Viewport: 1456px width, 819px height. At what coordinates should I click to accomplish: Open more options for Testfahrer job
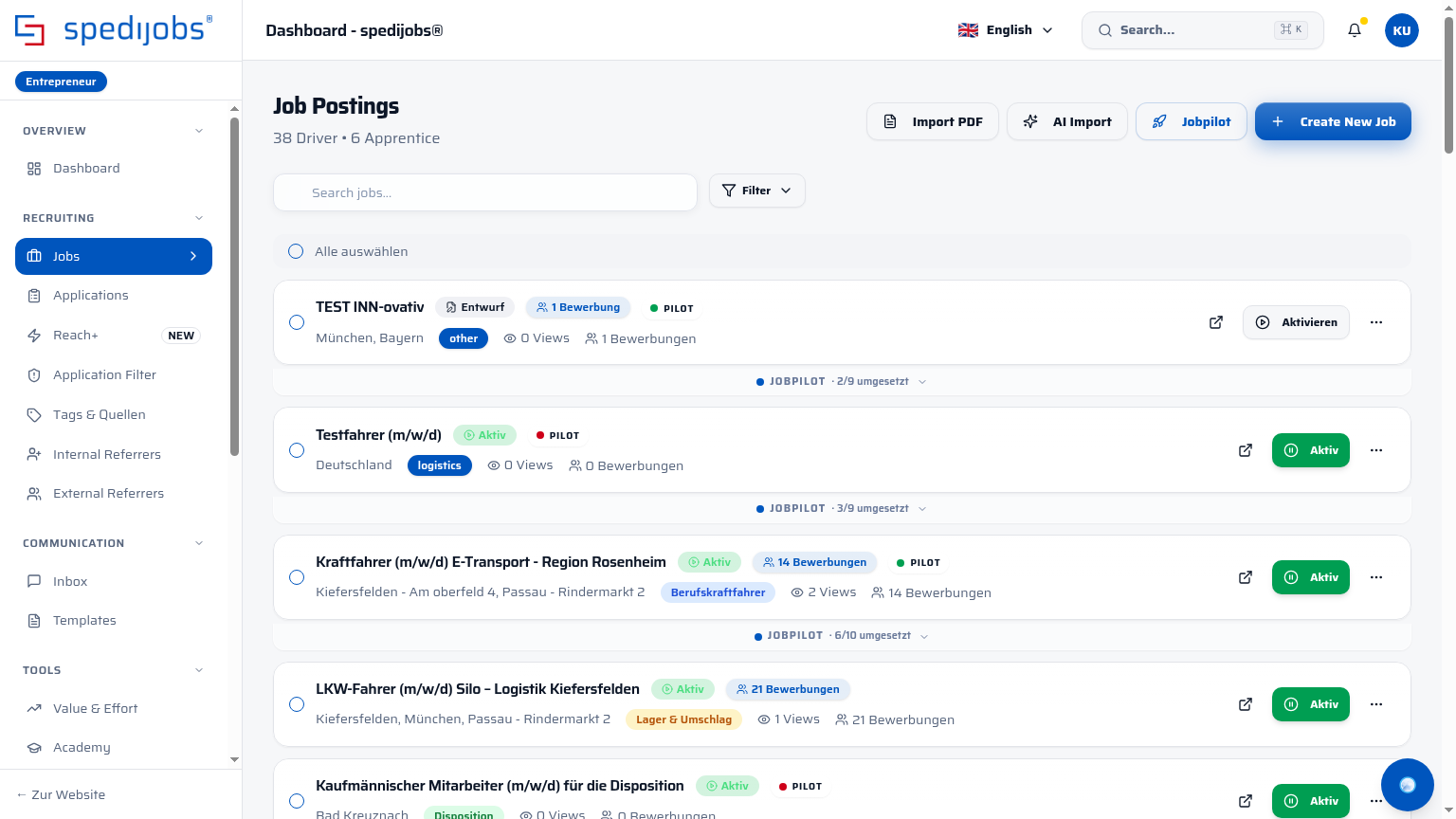point(1376,450)
